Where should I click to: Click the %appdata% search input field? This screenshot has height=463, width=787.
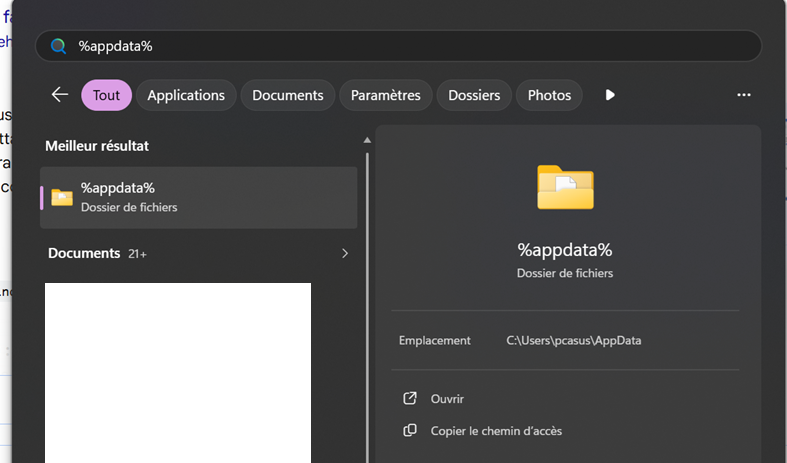click(x=399, y=46)
